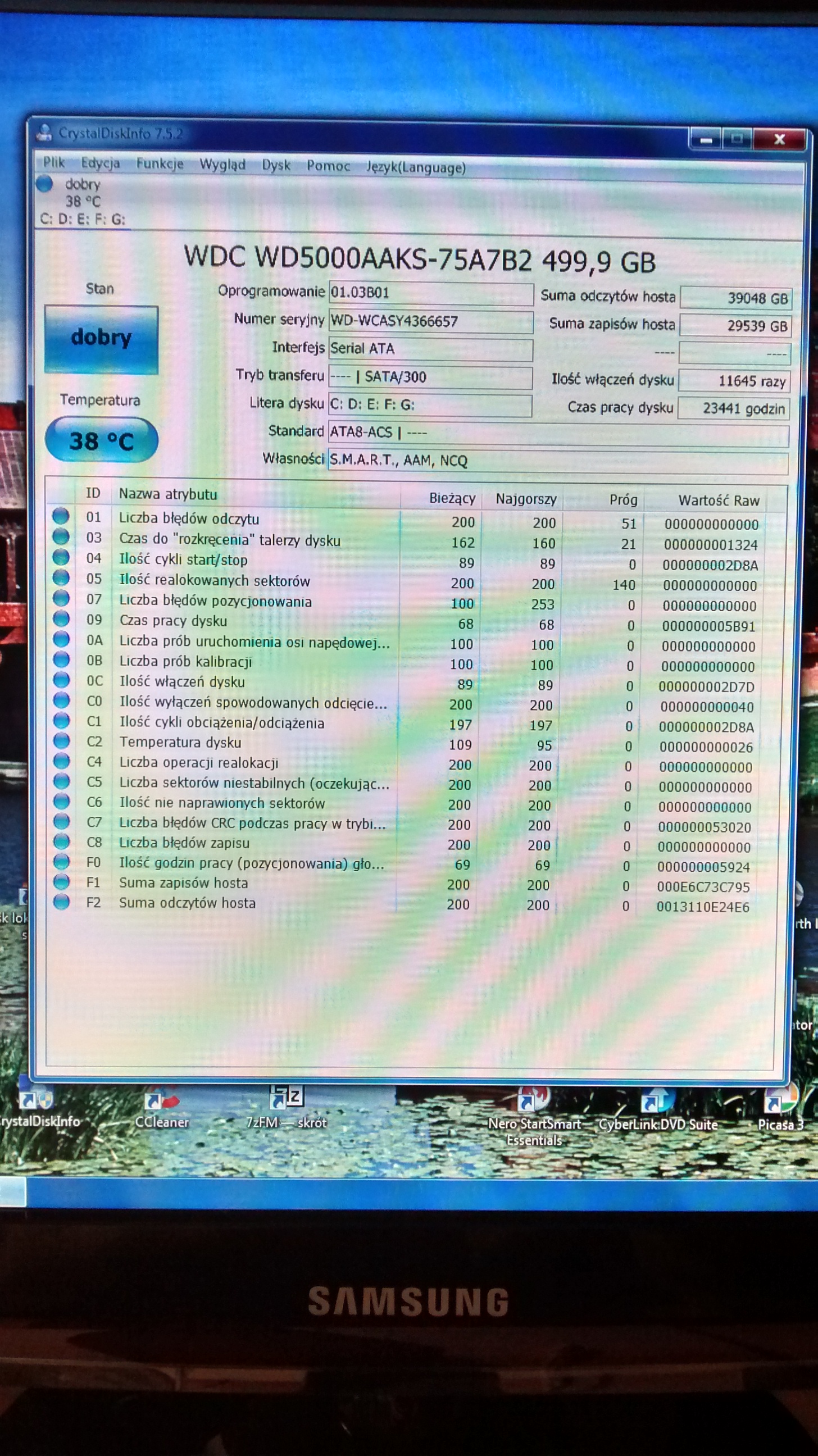Click the status icon for attribute F2

[x=61, y=902]
